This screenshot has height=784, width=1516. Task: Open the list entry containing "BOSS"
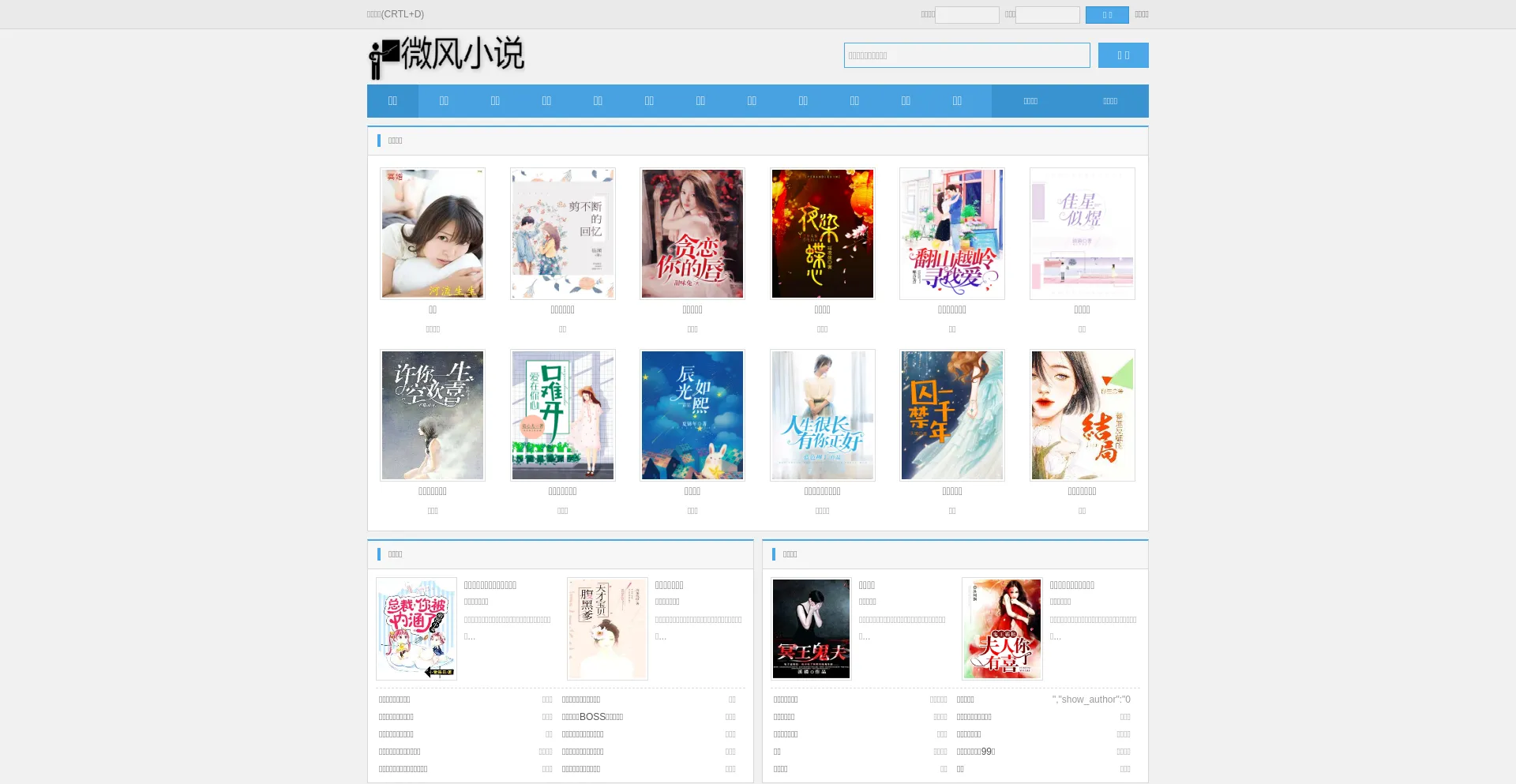(593, 717)
